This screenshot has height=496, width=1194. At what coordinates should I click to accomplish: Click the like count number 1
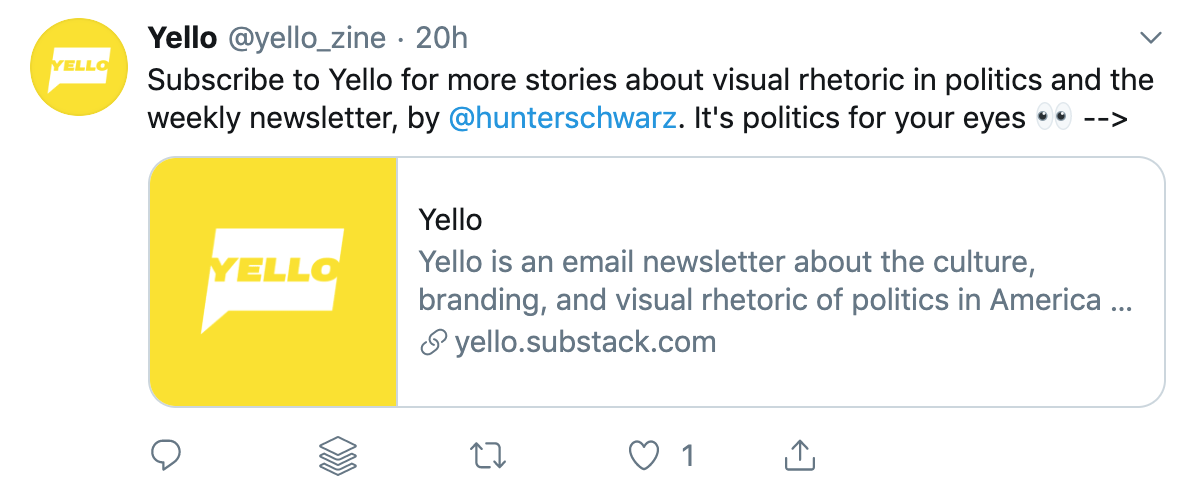(x=687, y=456)
